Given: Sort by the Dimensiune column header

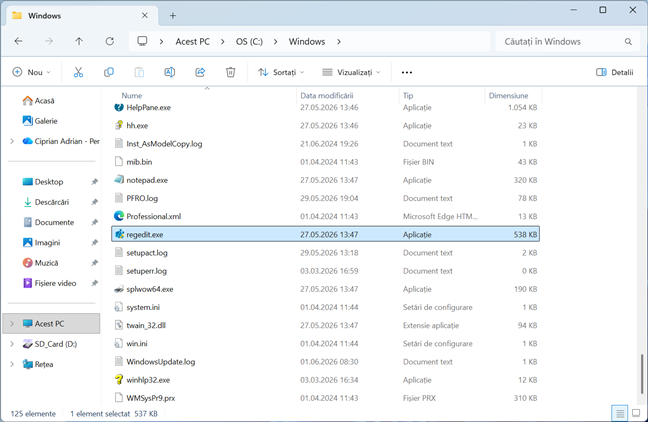Looking at the screenshot, I should [508, 95].
